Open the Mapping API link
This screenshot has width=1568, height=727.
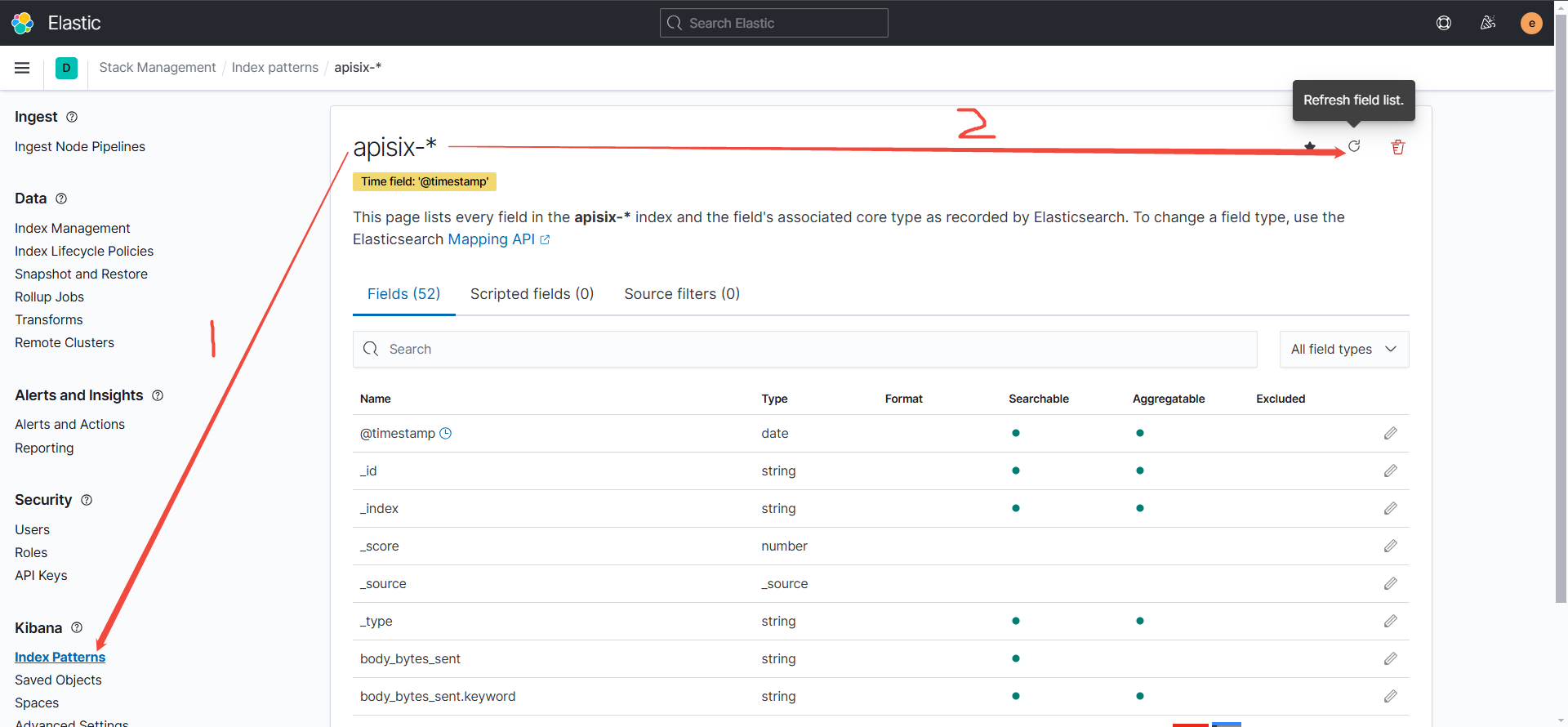(499, 239)
